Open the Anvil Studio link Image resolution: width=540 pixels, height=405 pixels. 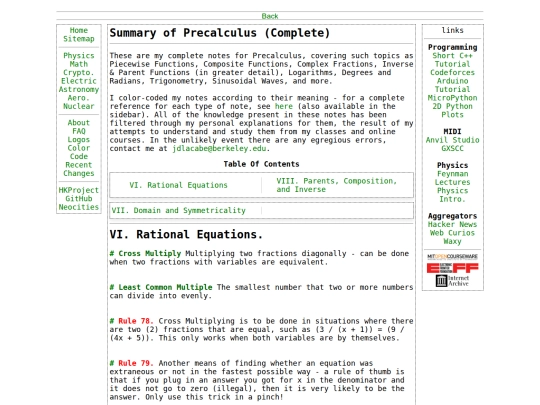tap(452, 140)
